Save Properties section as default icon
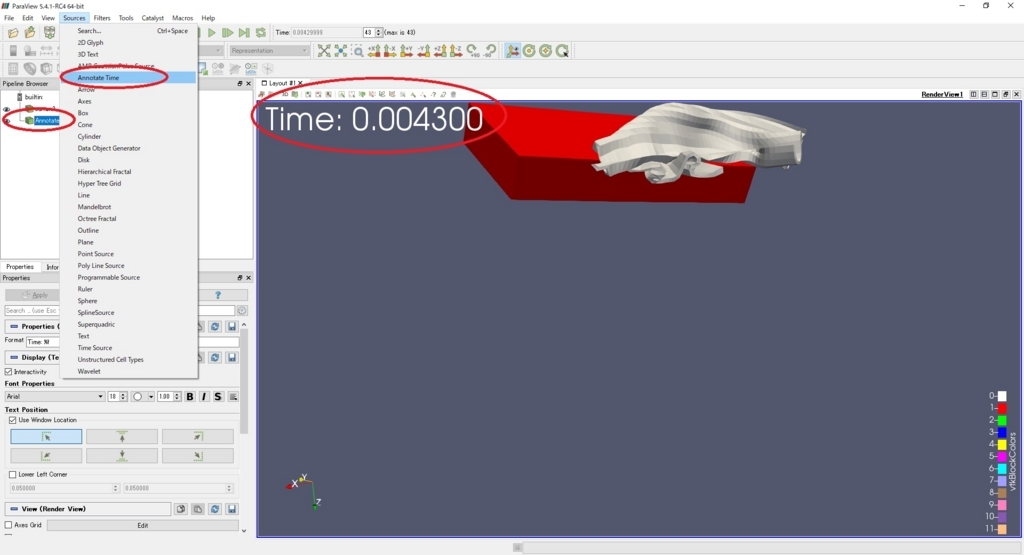This screenshot has width=1024, height=555. tap(232, 326)
